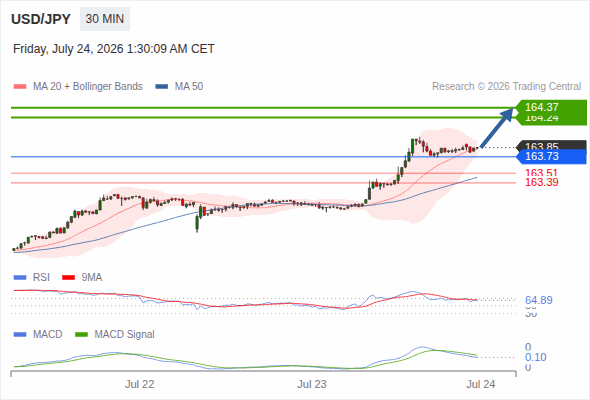Click the Research Trading Central copyright text
590x400 pixels.
click(x=506, y=87)
